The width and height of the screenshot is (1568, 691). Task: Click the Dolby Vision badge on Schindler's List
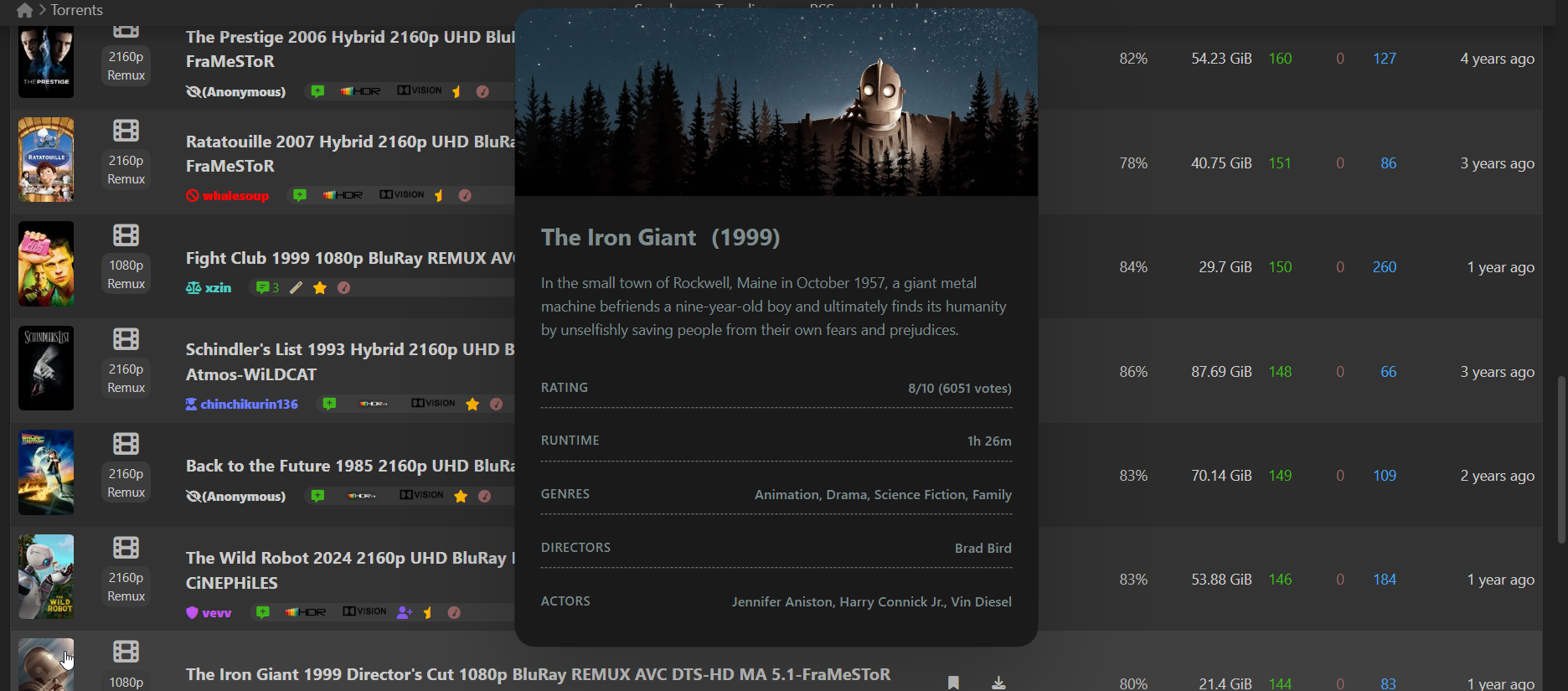point(433,404)
